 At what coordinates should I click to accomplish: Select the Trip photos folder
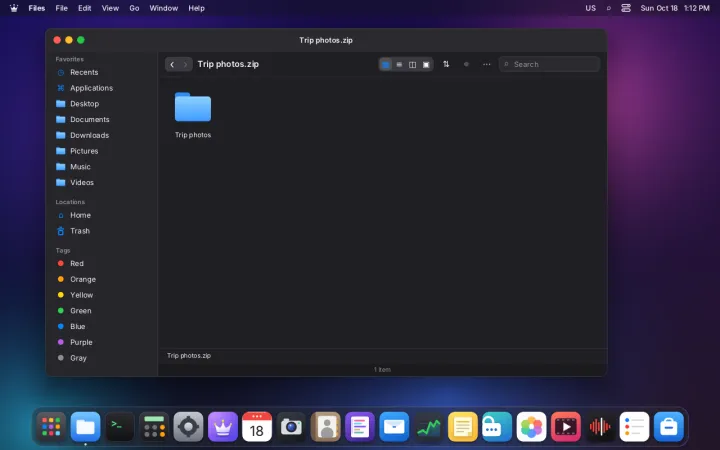(x=193, y=115)
